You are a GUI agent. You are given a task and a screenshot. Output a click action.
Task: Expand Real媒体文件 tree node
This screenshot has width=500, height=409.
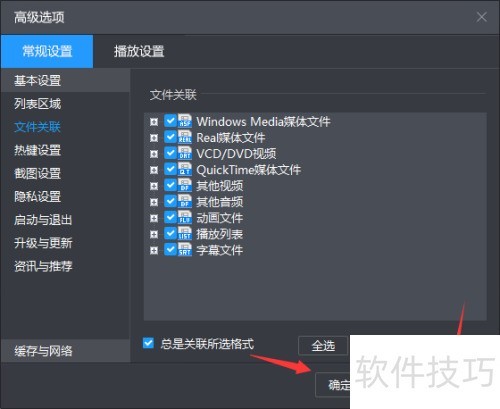pyautogui.click(x=154, y=138)
